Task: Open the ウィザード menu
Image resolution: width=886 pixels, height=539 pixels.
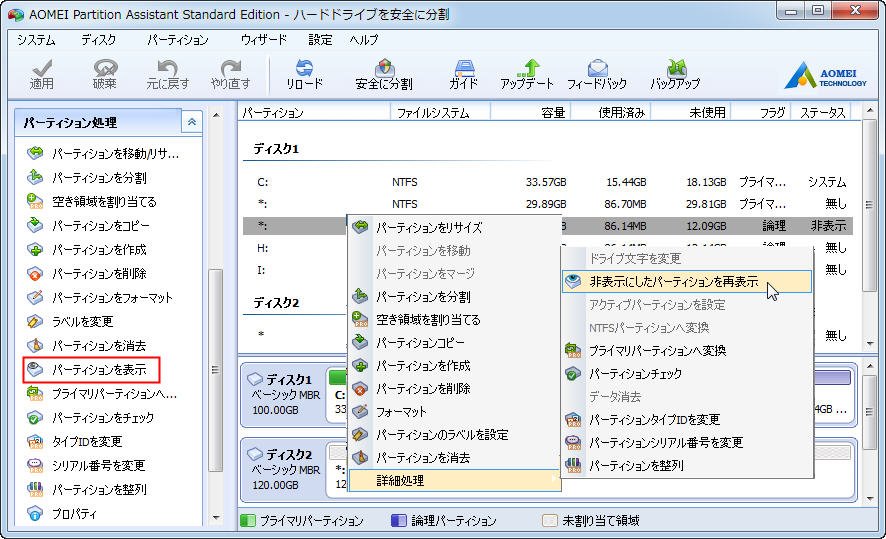Action: 264,40
